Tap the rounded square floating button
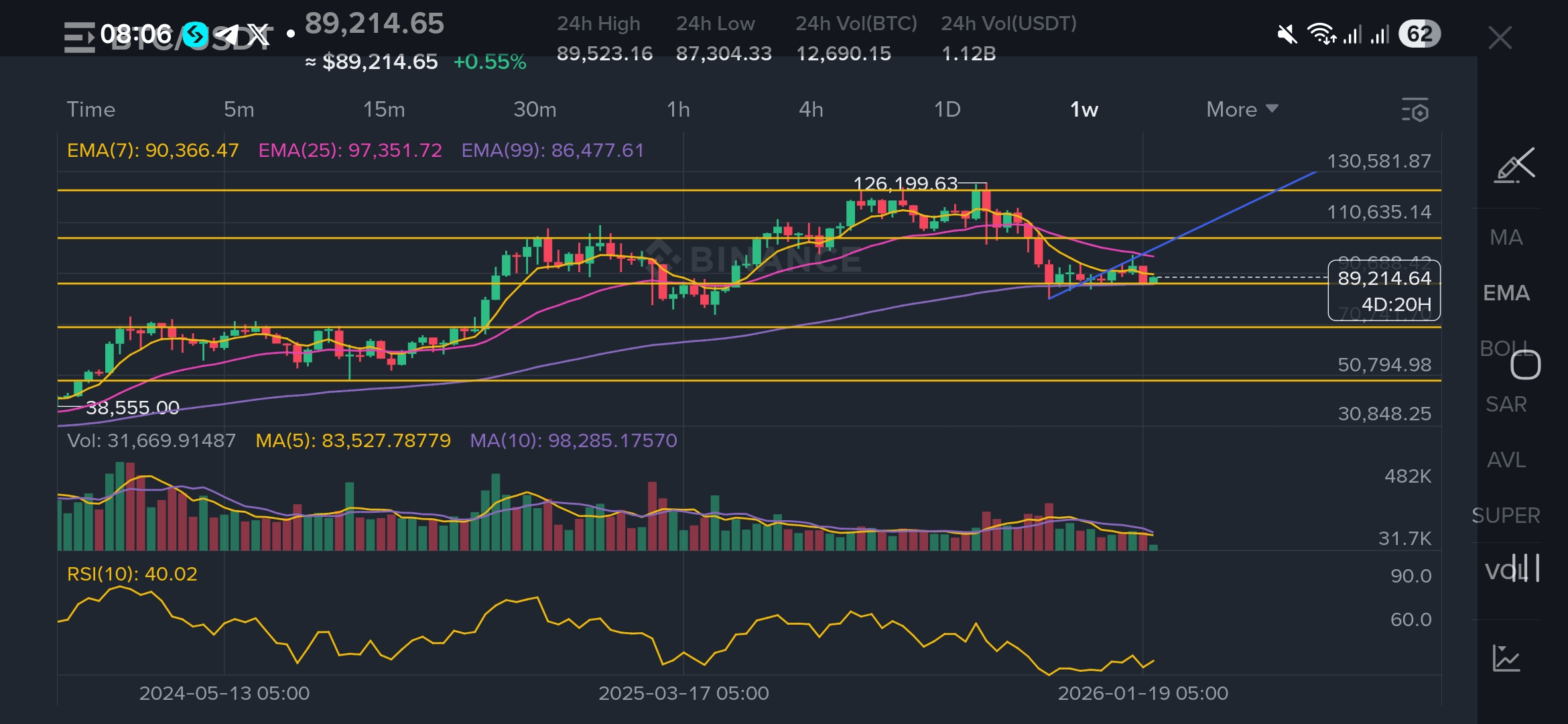Screen dimensions: 1568x724 (1525, 365)
